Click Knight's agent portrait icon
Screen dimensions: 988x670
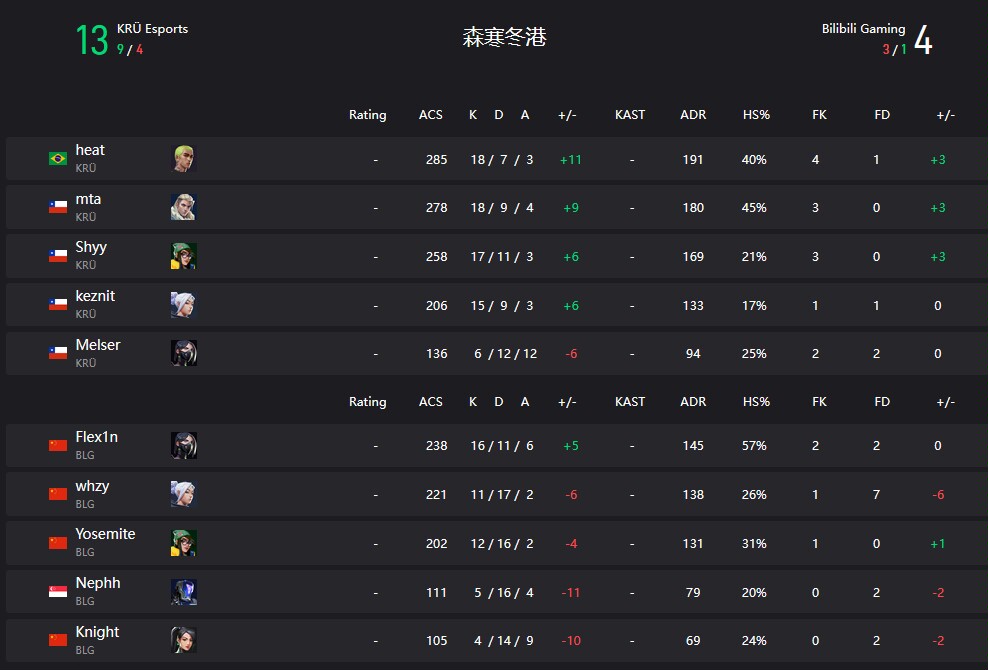(x=183, y=640)
